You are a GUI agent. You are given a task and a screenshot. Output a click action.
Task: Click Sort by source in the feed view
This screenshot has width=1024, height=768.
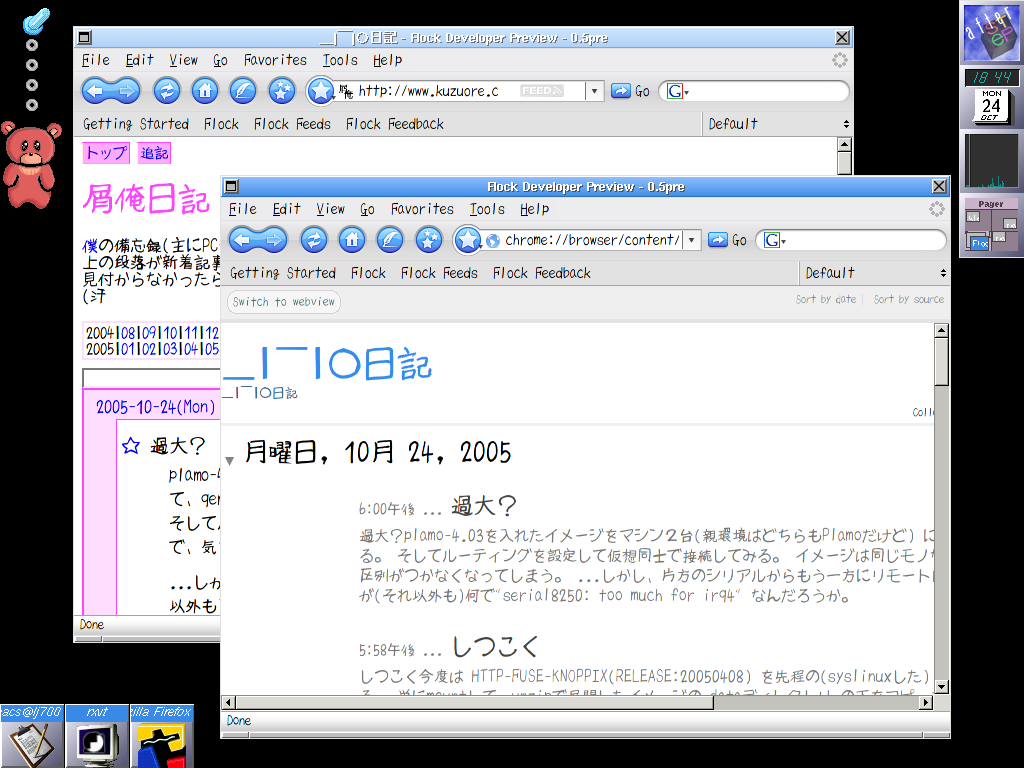point(908,299)
